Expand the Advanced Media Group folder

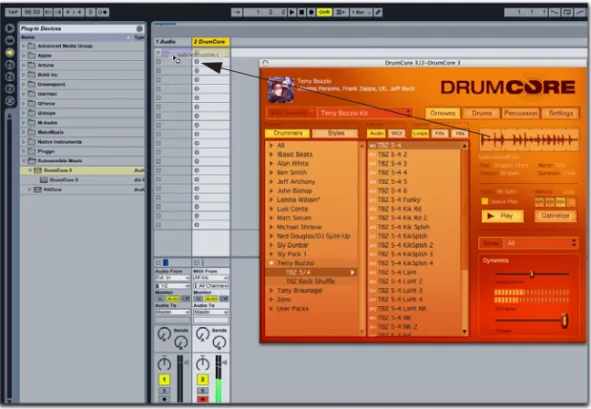click(x=24, y=46)
